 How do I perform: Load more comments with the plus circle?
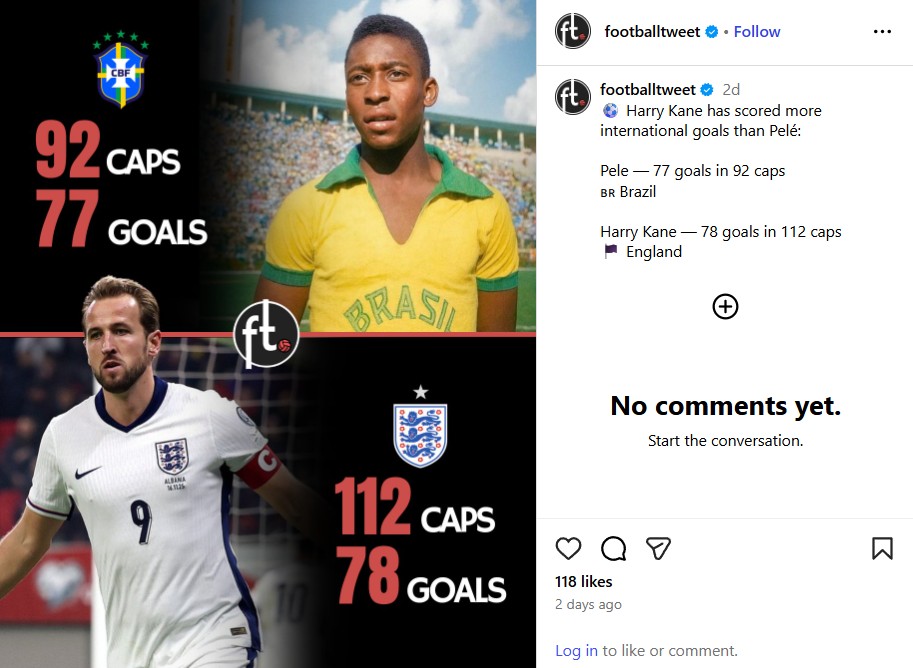[725, 306]
